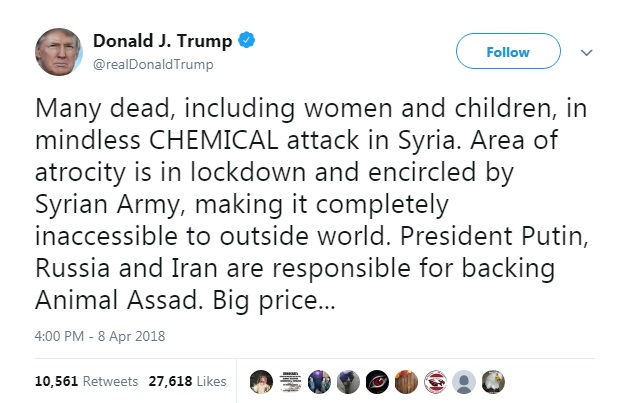Viewport: 640px width, 403px height.
Task: Click the first liker avatar on left
Action: pos(261,381)
